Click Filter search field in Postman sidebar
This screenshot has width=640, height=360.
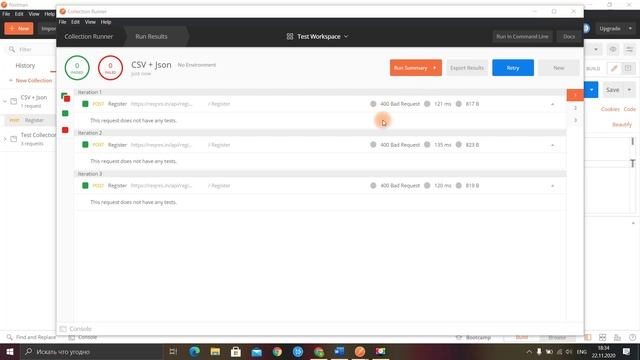click(x=31, y=49)
